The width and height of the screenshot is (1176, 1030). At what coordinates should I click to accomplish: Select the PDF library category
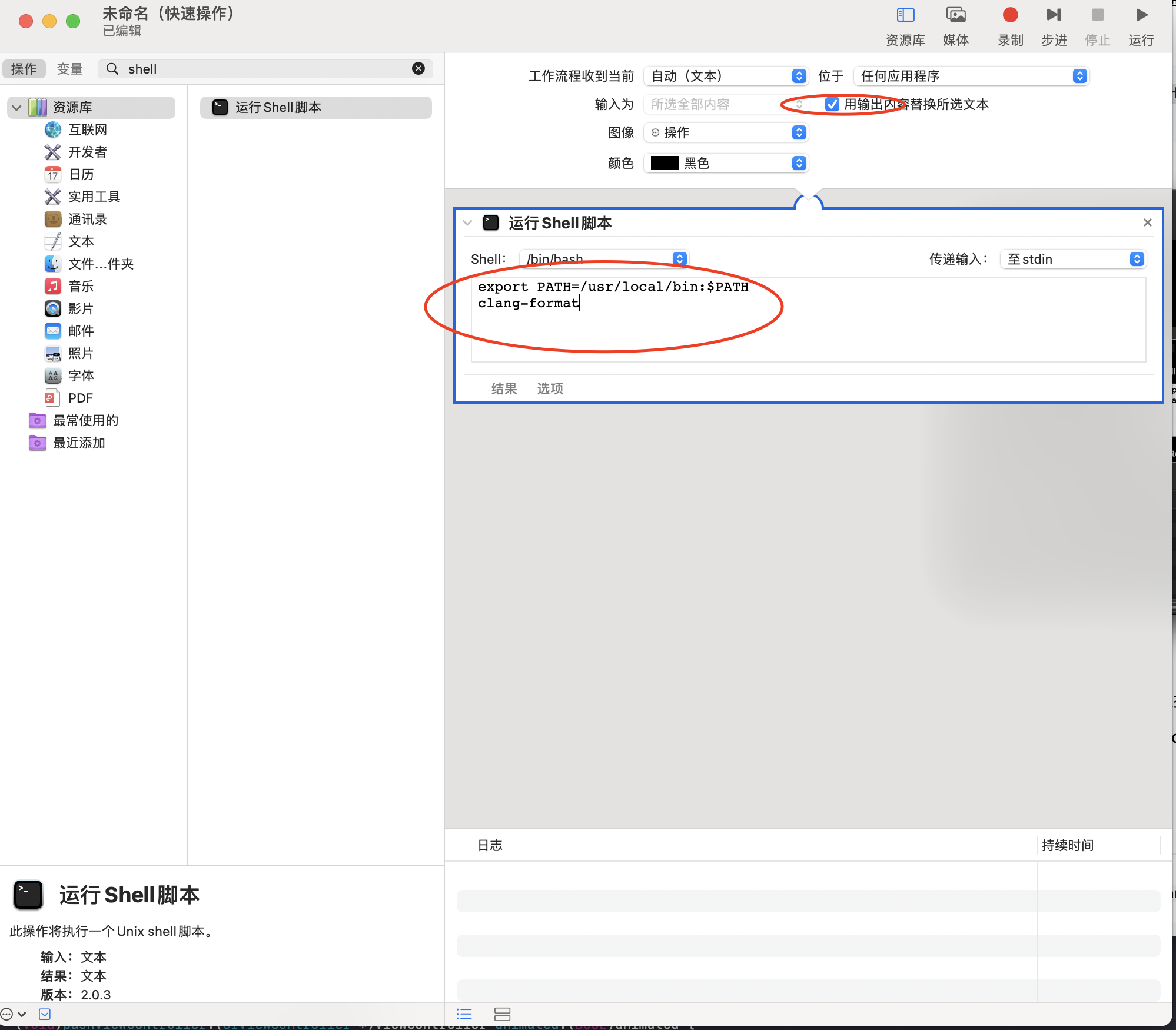81,398
